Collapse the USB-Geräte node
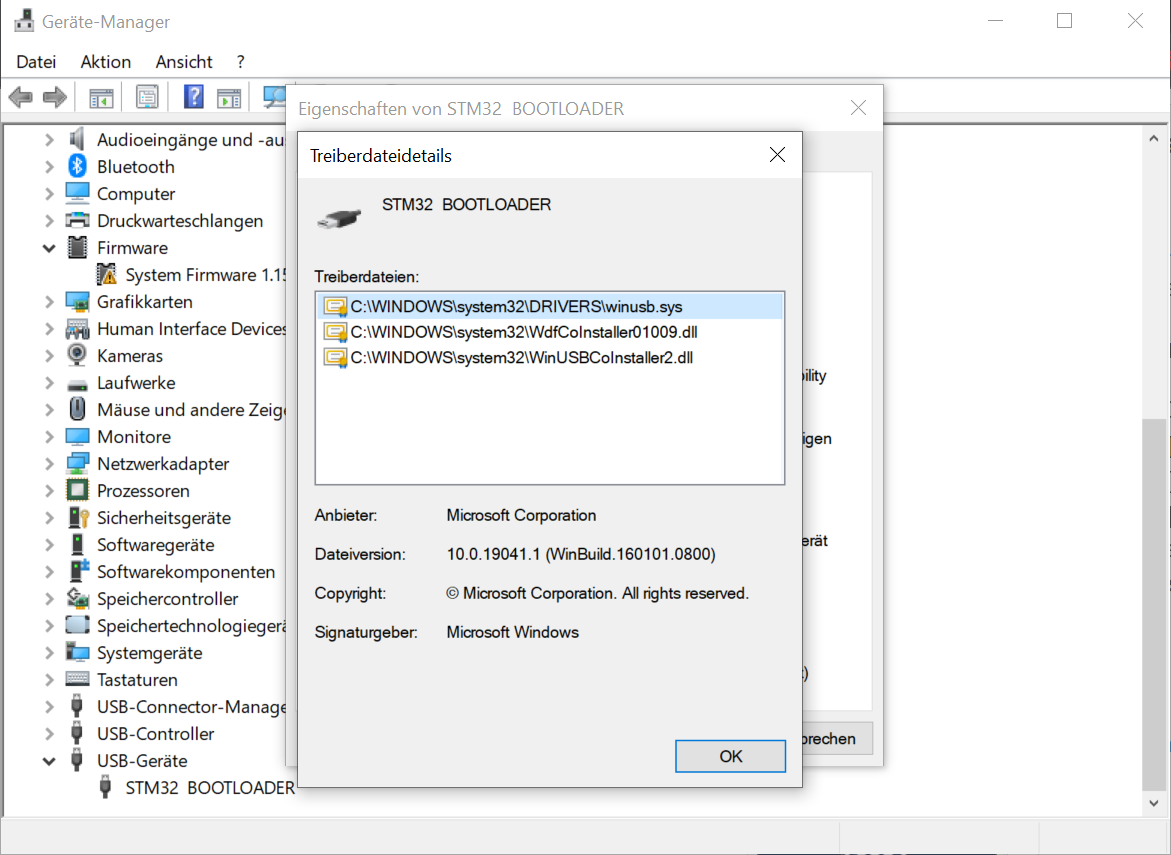Viewport: 1171px width, 855px height. 49,761
